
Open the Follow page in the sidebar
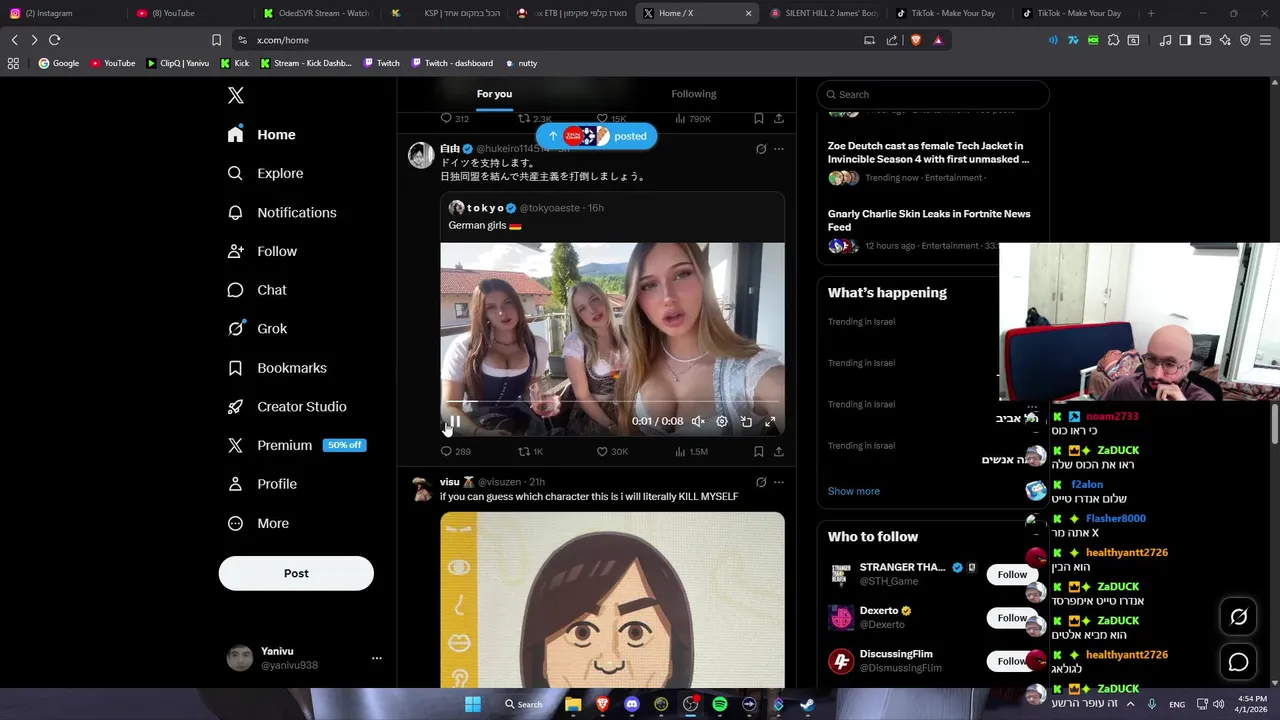(262, 251)
